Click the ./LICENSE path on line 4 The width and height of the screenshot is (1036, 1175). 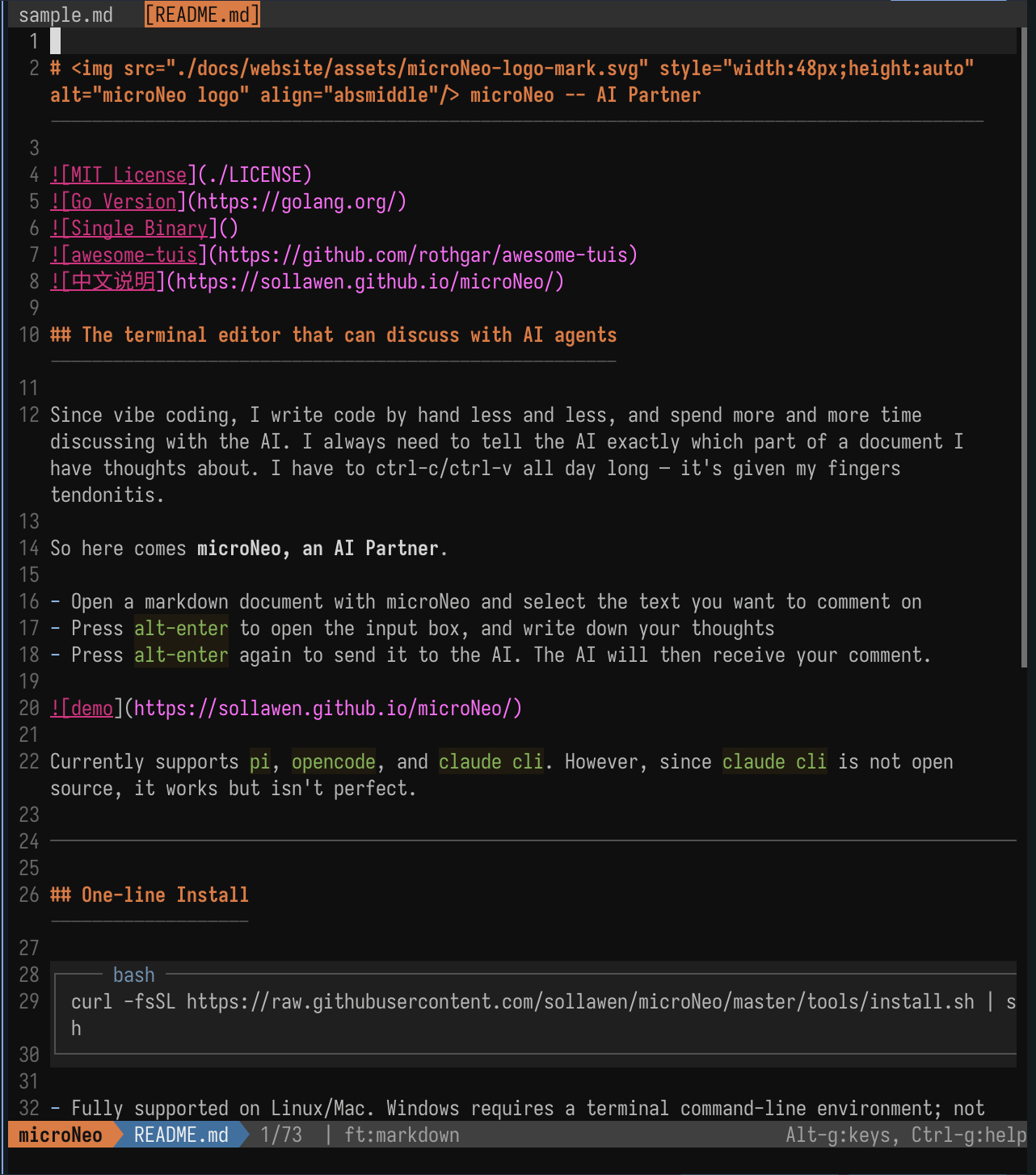click(255, 175)
